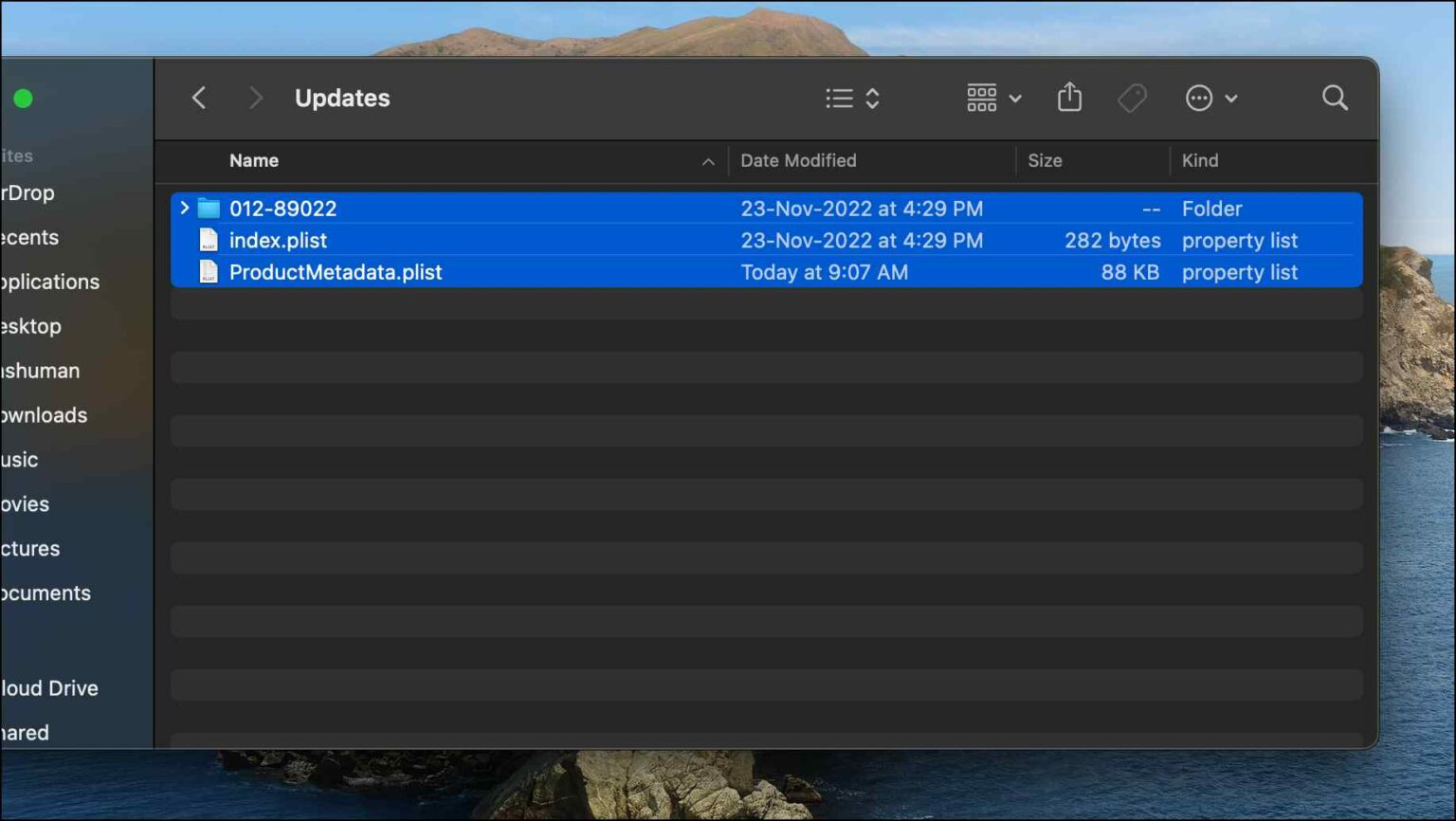The image size is (1456, 821).
Task: Select the ProductMetadata.plist file
Action: (x=336, y=273)
